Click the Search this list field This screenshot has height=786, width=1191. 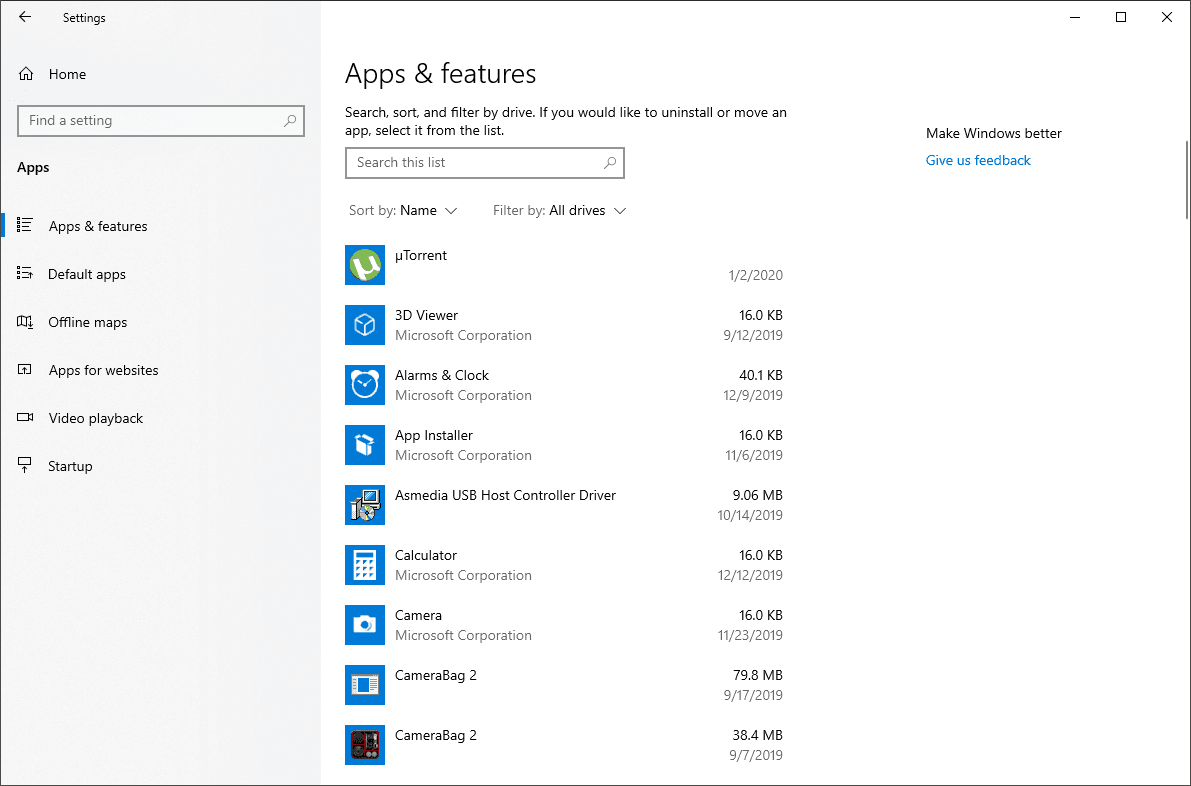(x=485, y=163)
